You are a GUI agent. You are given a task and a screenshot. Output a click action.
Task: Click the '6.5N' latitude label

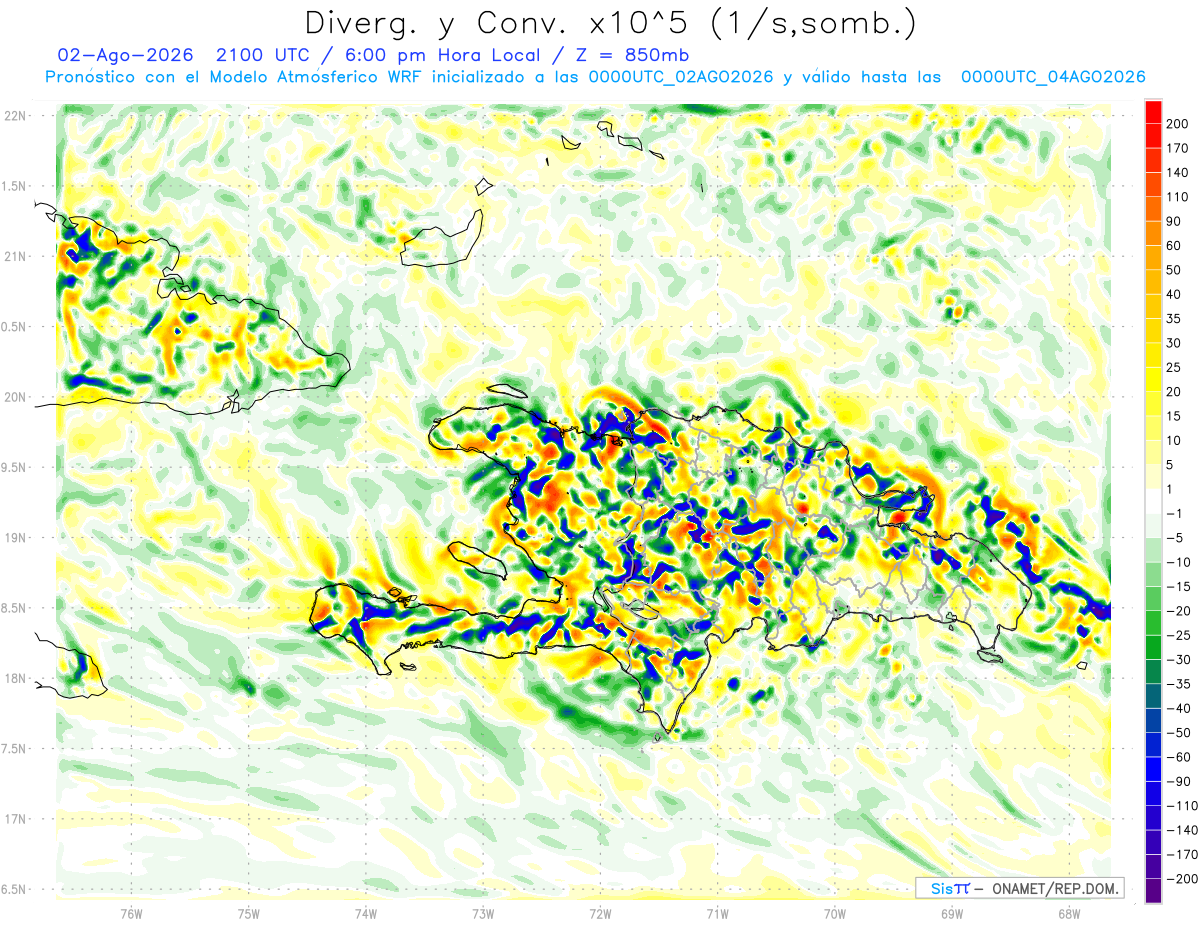[15, 889]
